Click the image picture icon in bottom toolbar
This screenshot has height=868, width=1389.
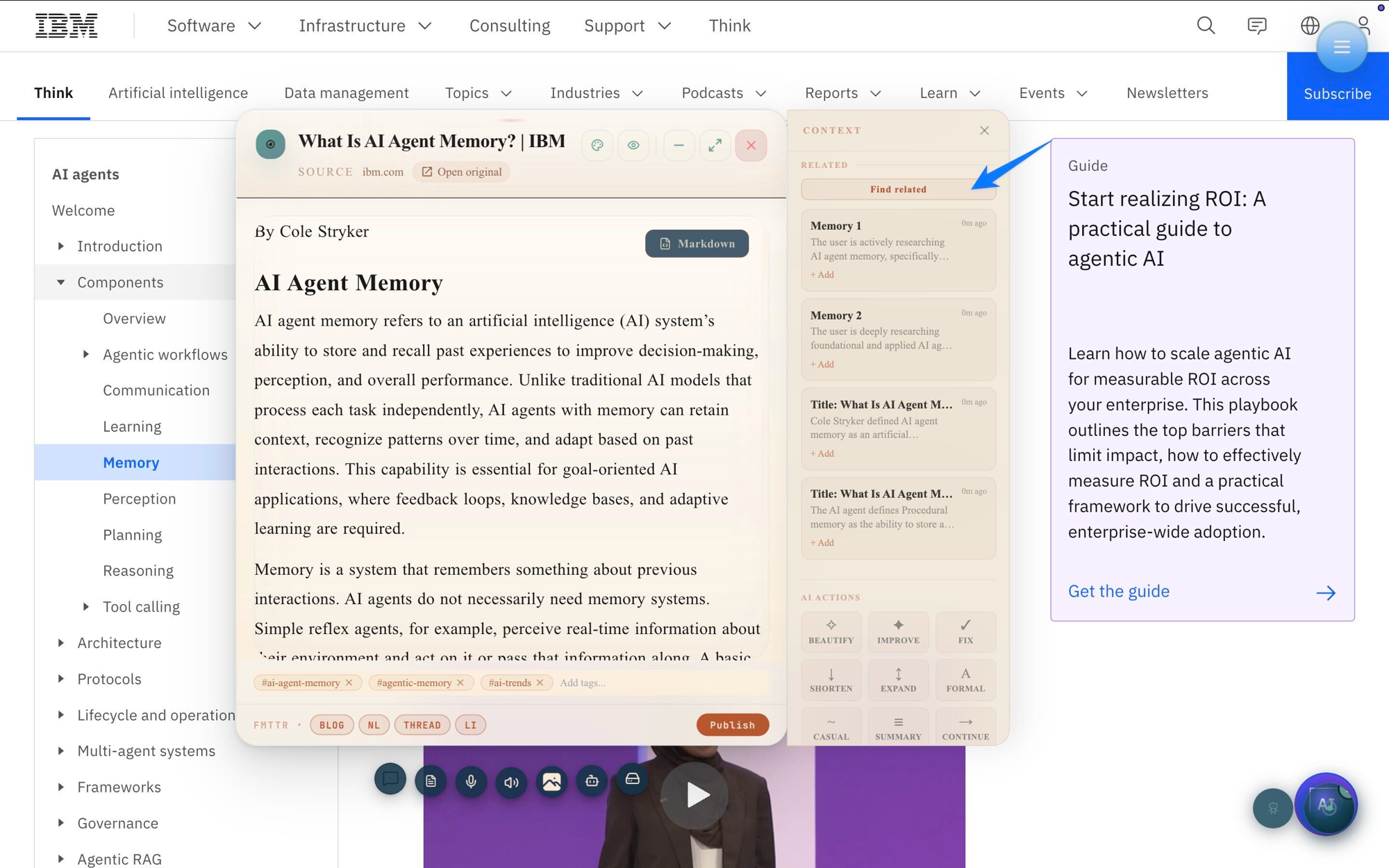pyautogui.click(x=551, y=781)
